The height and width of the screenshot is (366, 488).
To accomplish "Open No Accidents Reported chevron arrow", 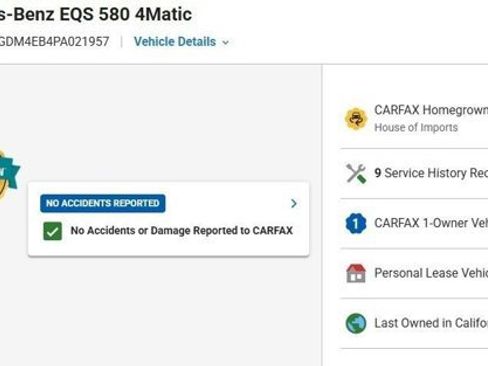I will pos(294,203).
